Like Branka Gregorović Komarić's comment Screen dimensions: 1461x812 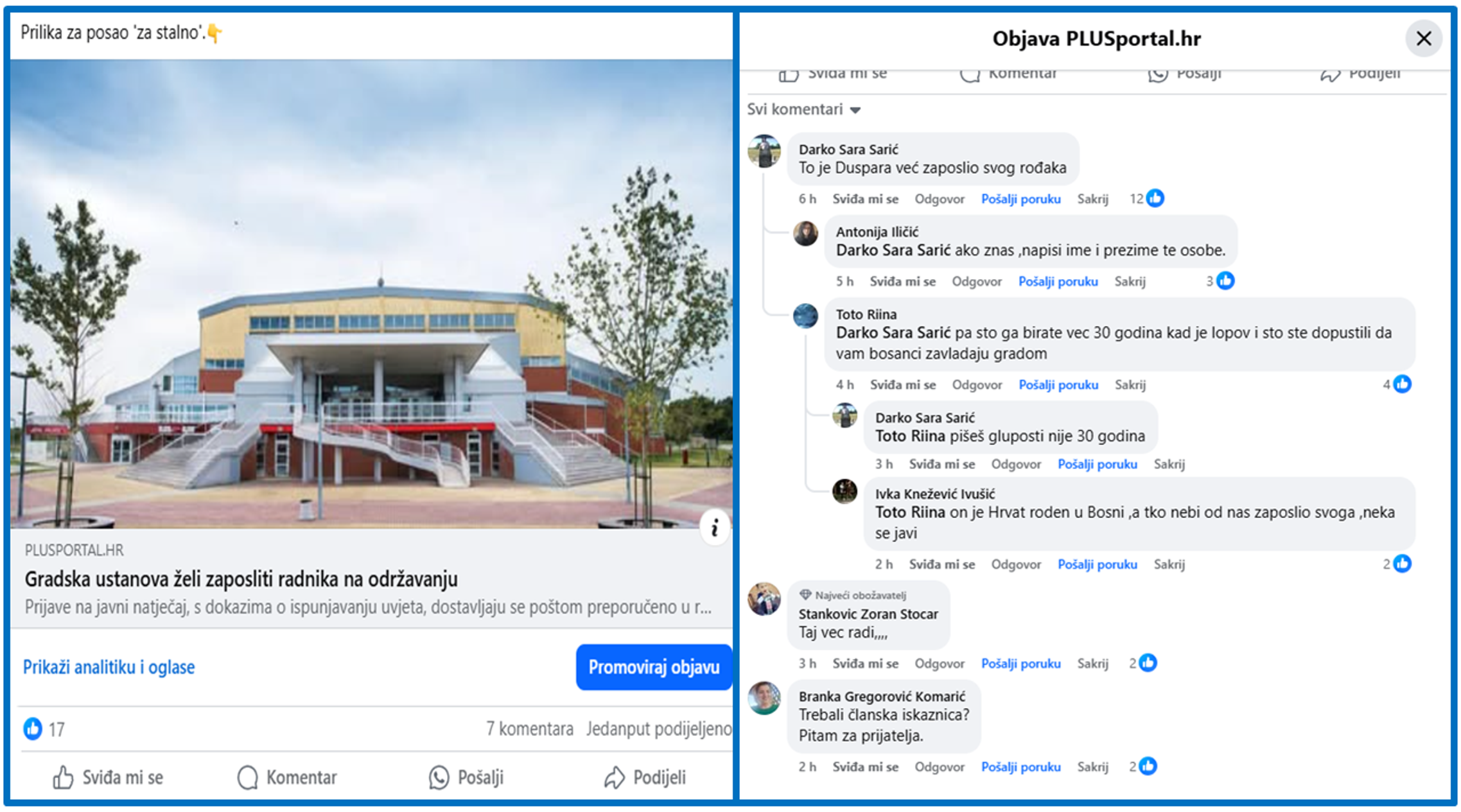point(865,766)
